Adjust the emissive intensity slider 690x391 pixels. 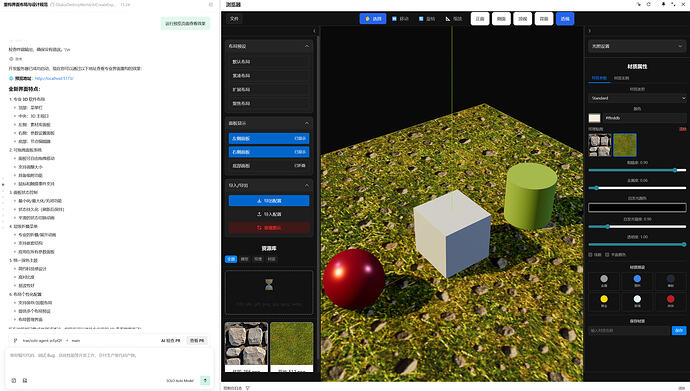[637, 227]
